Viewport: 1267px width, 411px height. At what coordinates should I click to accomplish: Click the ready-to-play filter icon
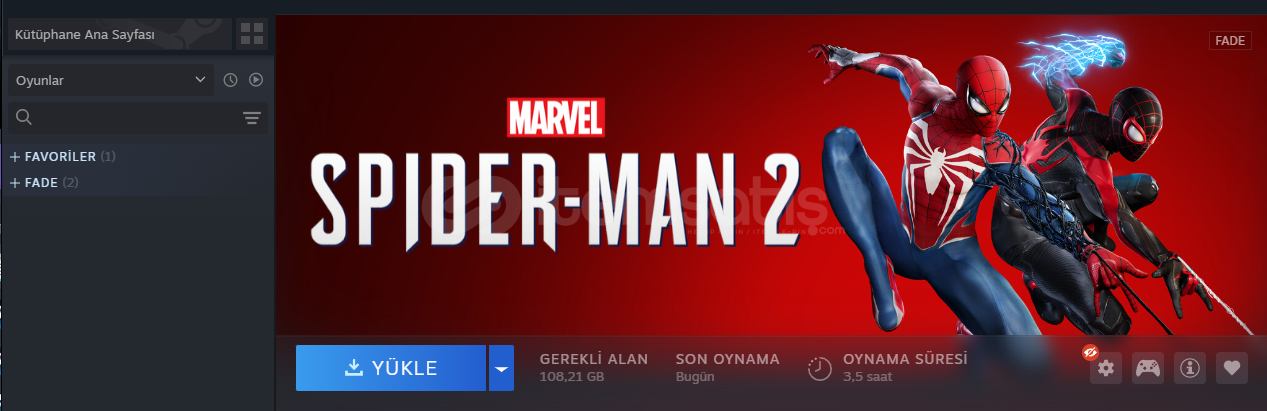click(x=256, y=80)
